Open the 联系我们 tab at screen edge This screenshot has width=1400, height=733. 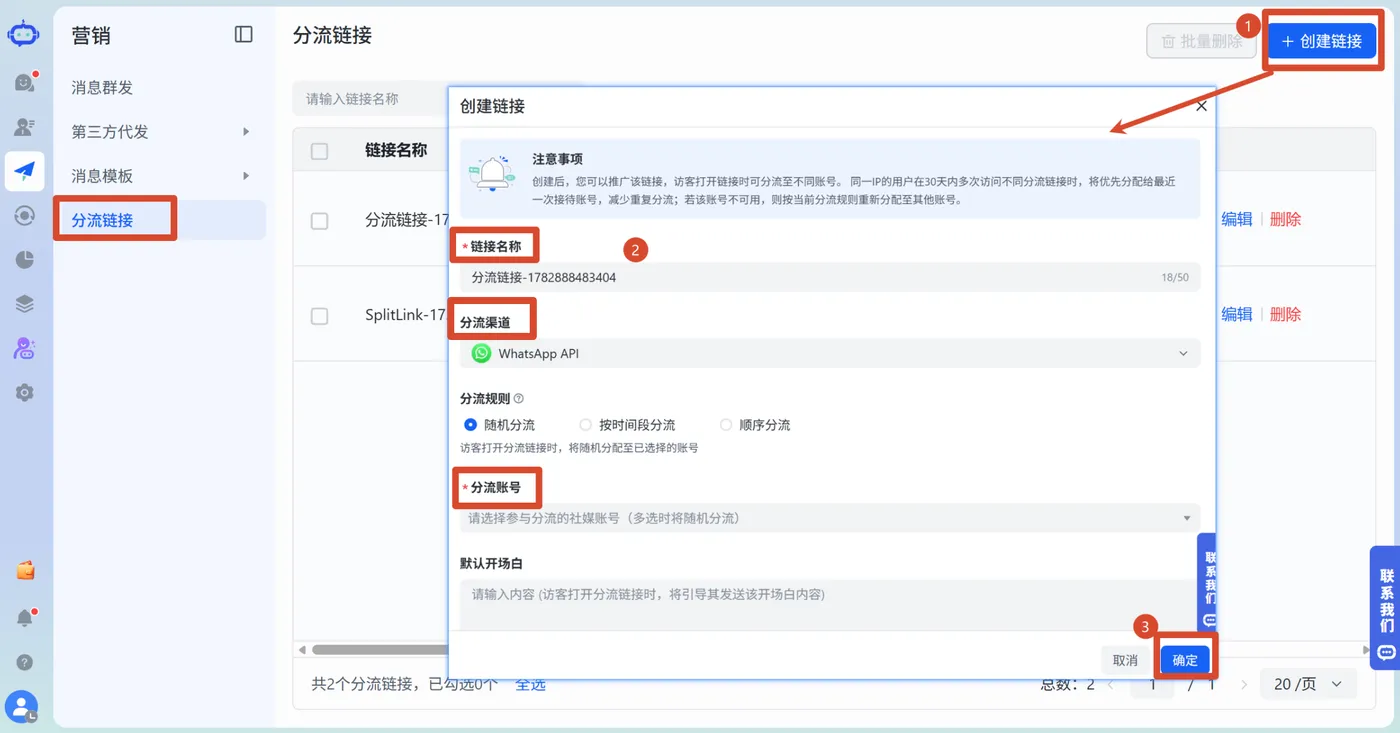[x=1385, y=607]
